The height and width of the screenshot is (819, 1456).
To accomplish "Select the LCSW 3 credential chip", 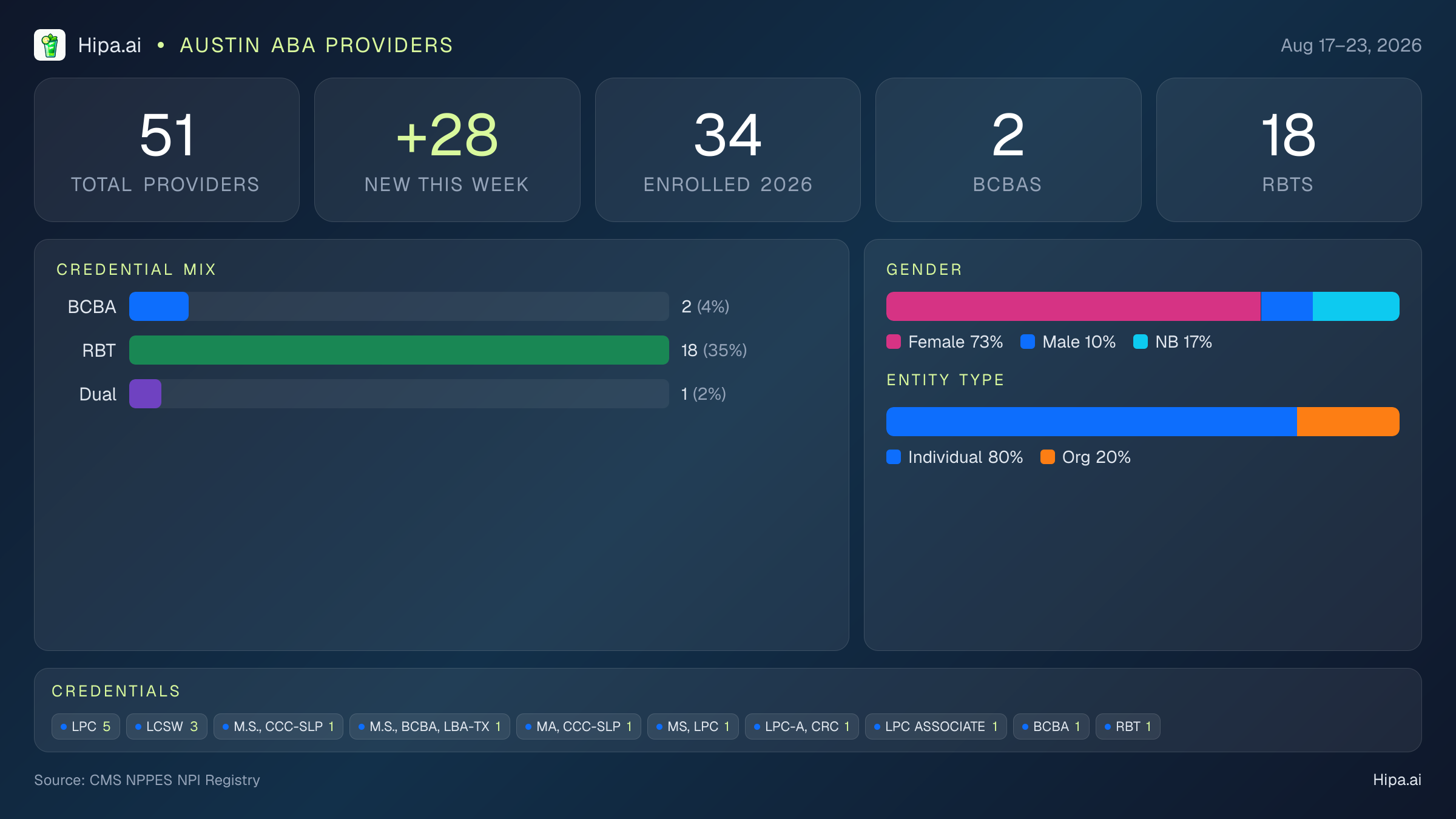I will [167, 726].
